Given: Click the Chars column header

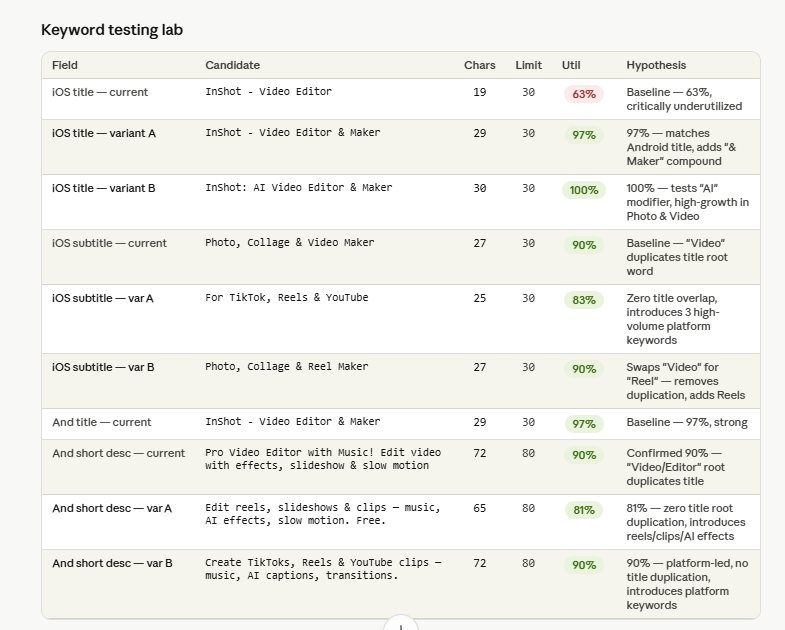Looking at the screenshot, I should (479, 65).
